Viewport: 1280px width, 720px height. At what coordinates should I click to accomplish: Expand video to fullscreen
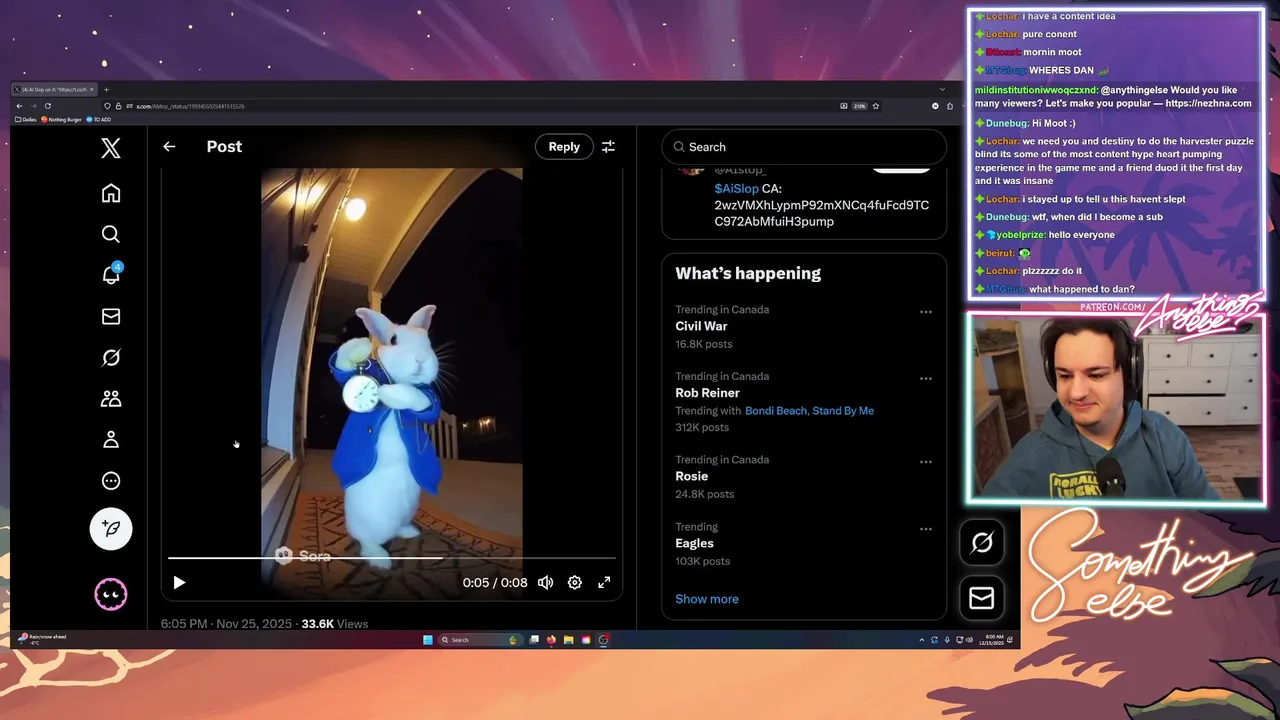[x=604, y=582]
